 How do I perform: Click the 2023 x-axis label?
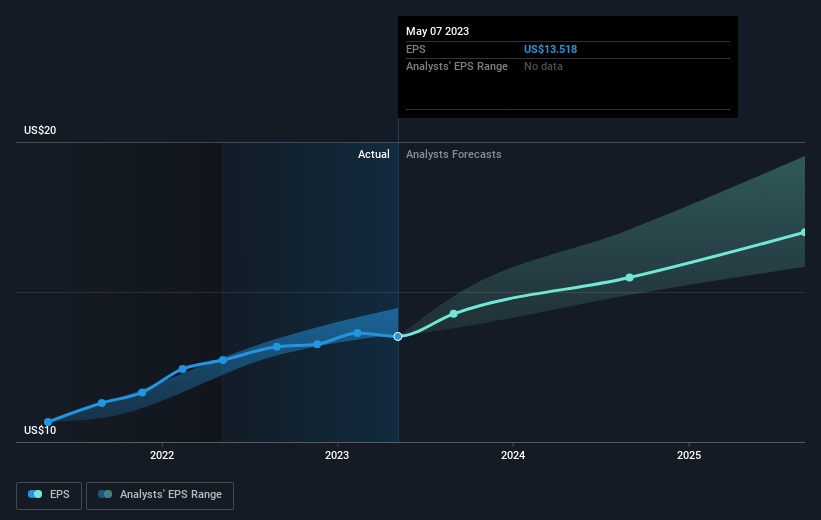(x=337, y=455)
